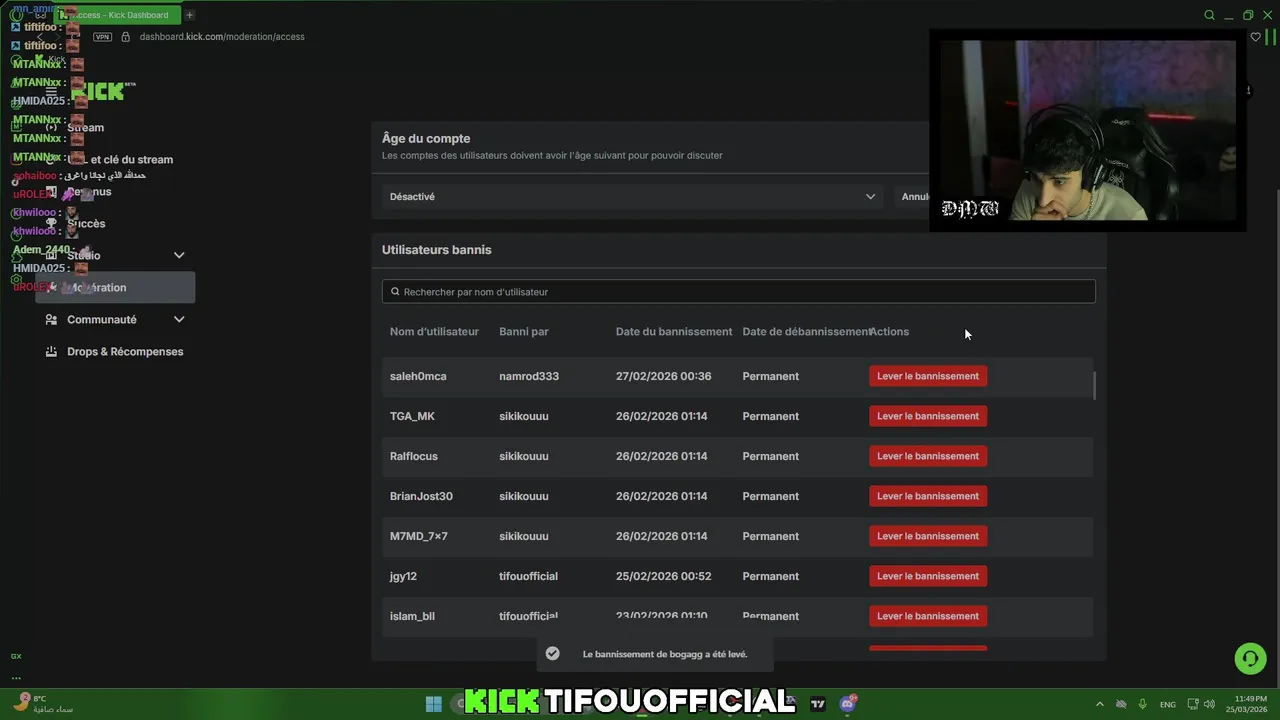Click username Ralflocus
The width and height of the screenshot is (1280, 720).
point(414,456)
